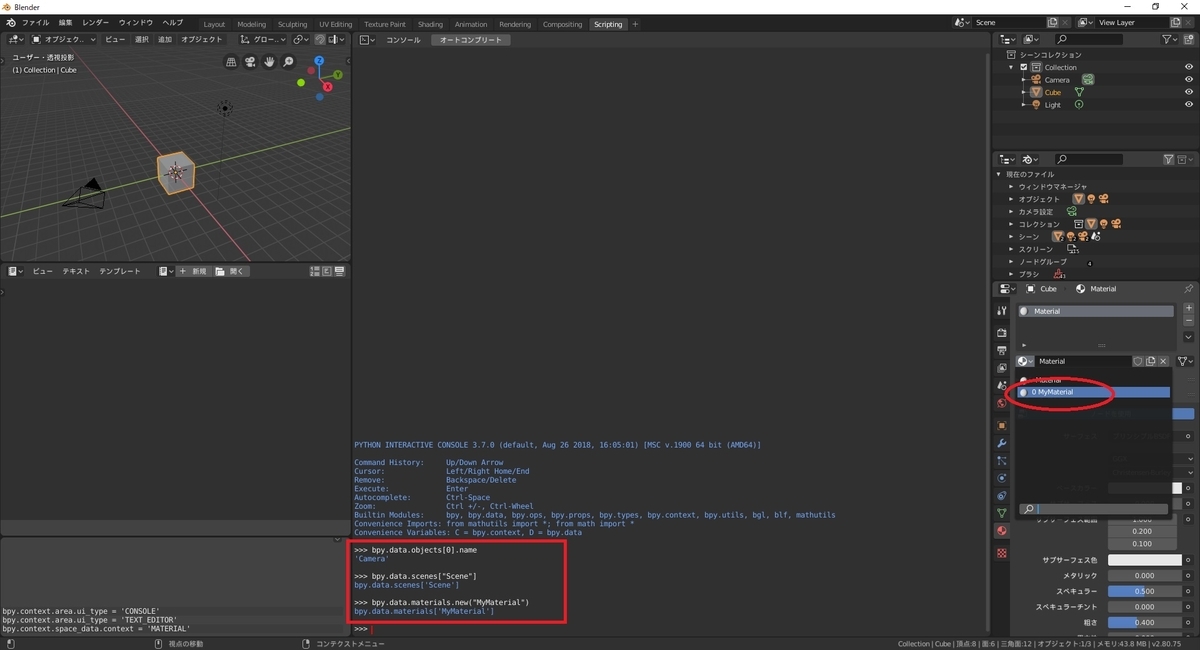Expand the Camera item in outliner
The height and width of the screenshot is (650, 1200).
(x=1024, y=80)
